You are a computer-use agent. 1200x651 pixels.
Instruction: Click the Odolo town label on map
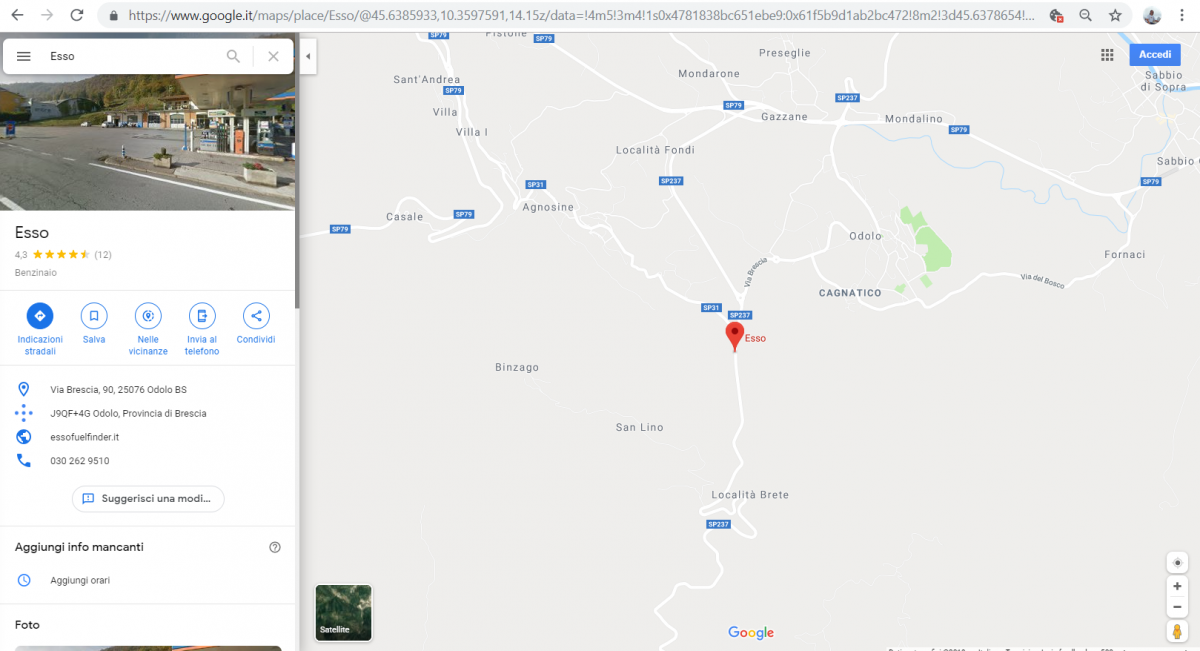(865, 237)
